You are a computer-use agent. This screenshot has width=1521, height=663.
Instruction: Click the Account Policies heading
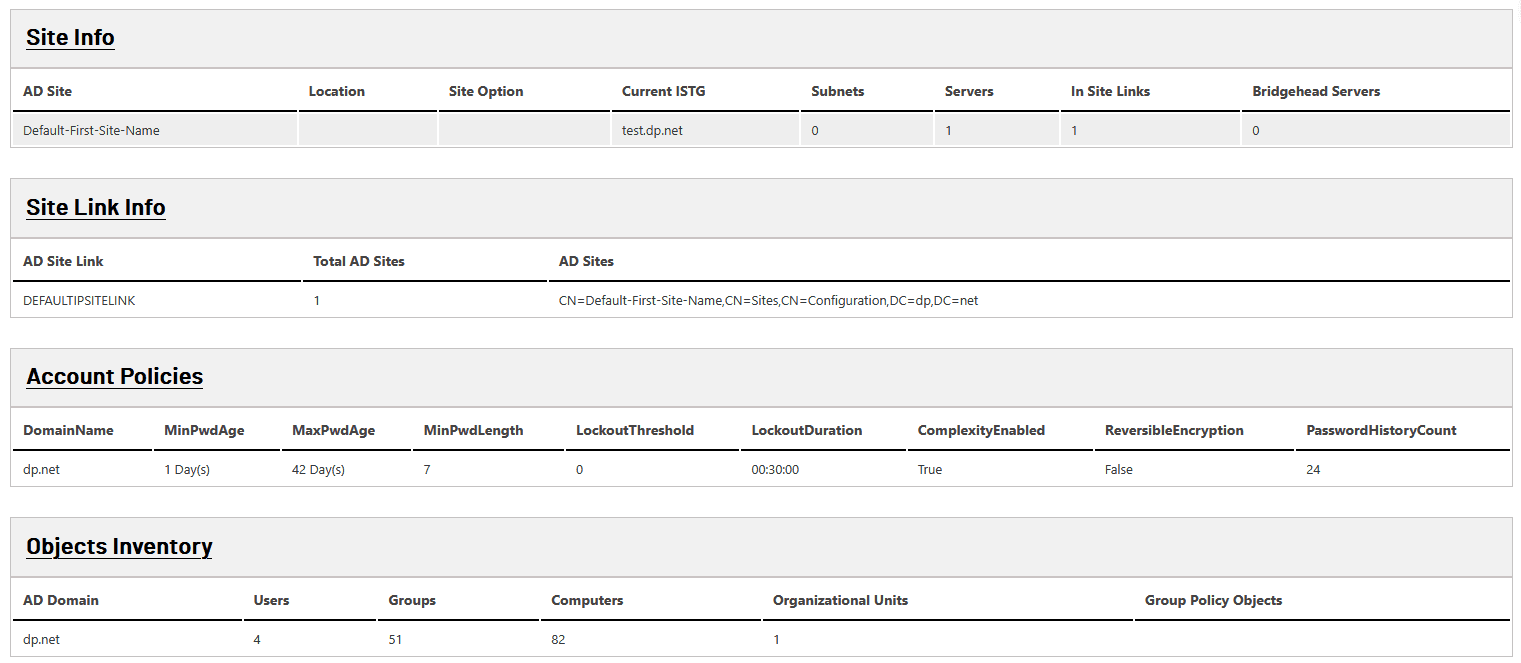point(114,377)
